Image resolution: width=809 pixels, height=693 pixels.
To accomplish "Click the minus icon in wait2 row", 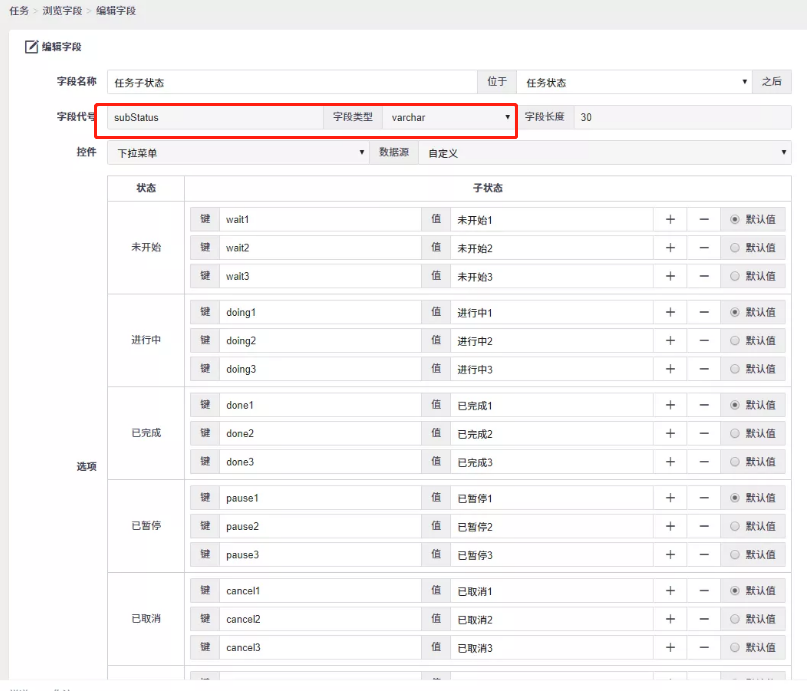I will (704, 248).
